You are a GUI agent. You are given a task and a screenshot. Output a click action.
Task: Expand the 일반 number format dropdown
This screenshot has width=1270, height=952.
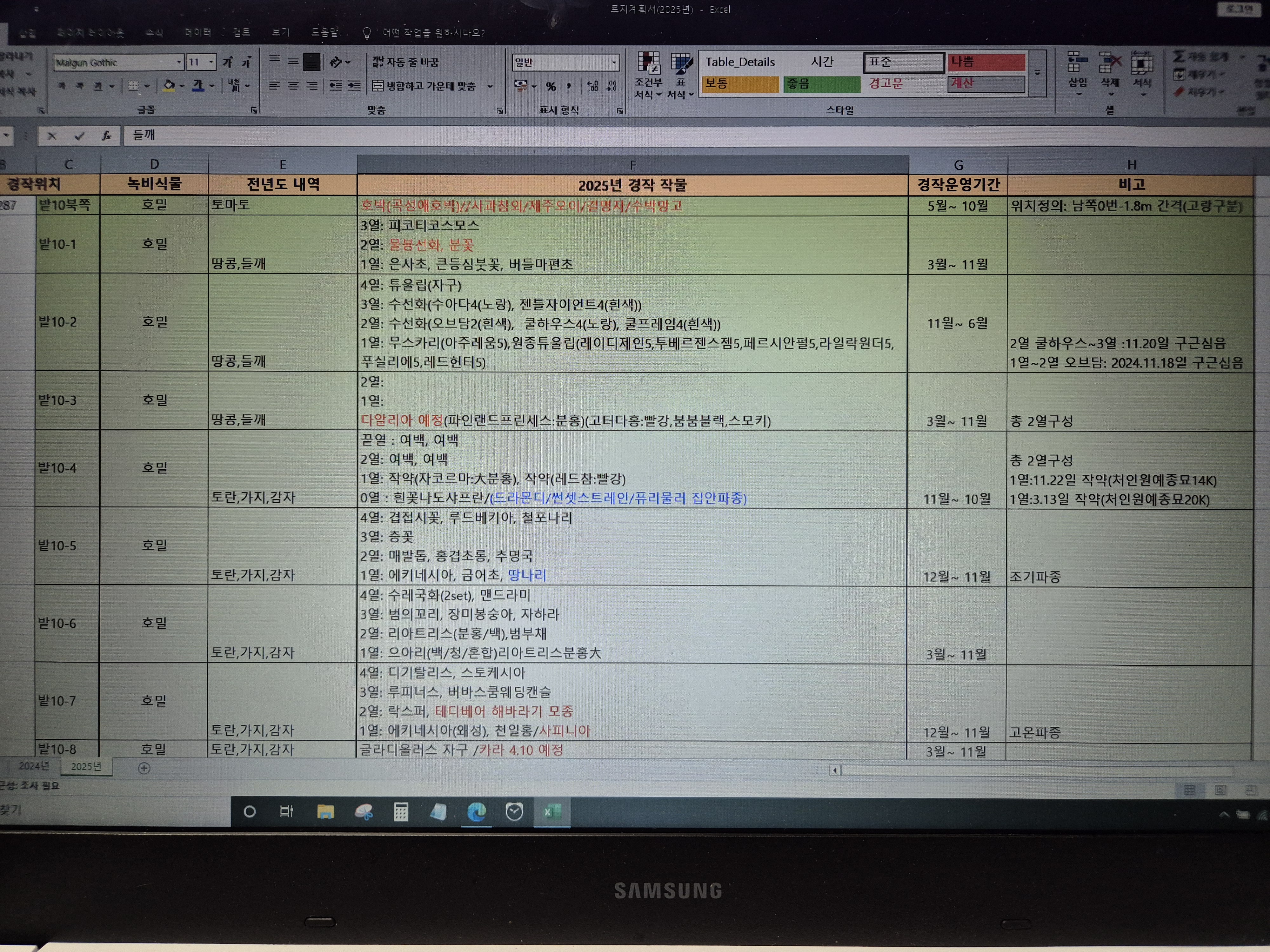point(614,62)
